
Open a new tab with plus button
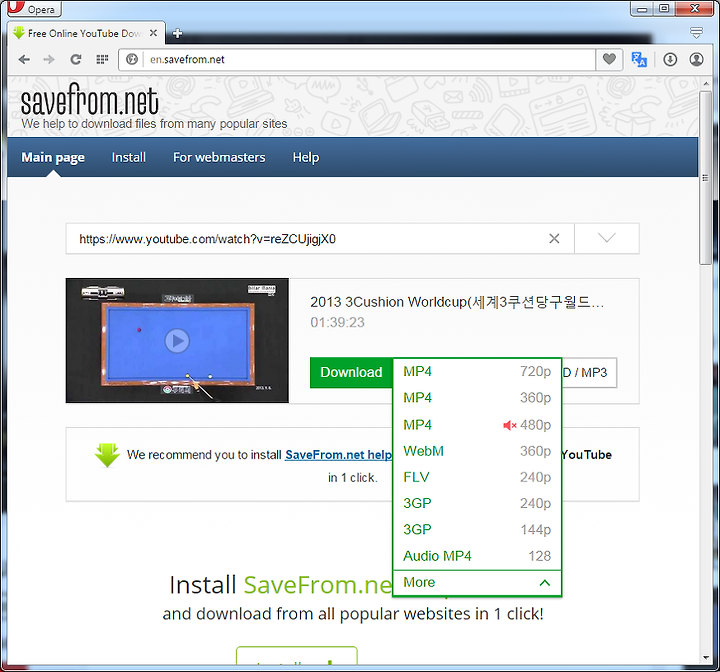click(x=177, y=33)
